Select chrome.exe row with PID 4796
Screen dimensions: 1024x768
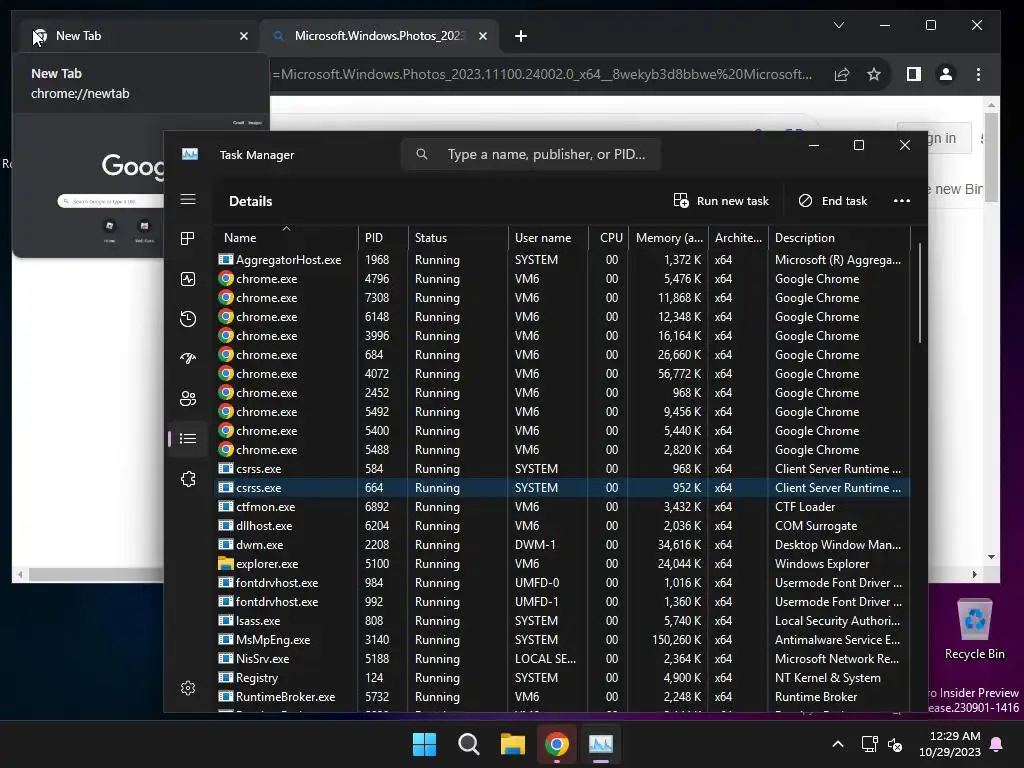[x=562, y=279]
